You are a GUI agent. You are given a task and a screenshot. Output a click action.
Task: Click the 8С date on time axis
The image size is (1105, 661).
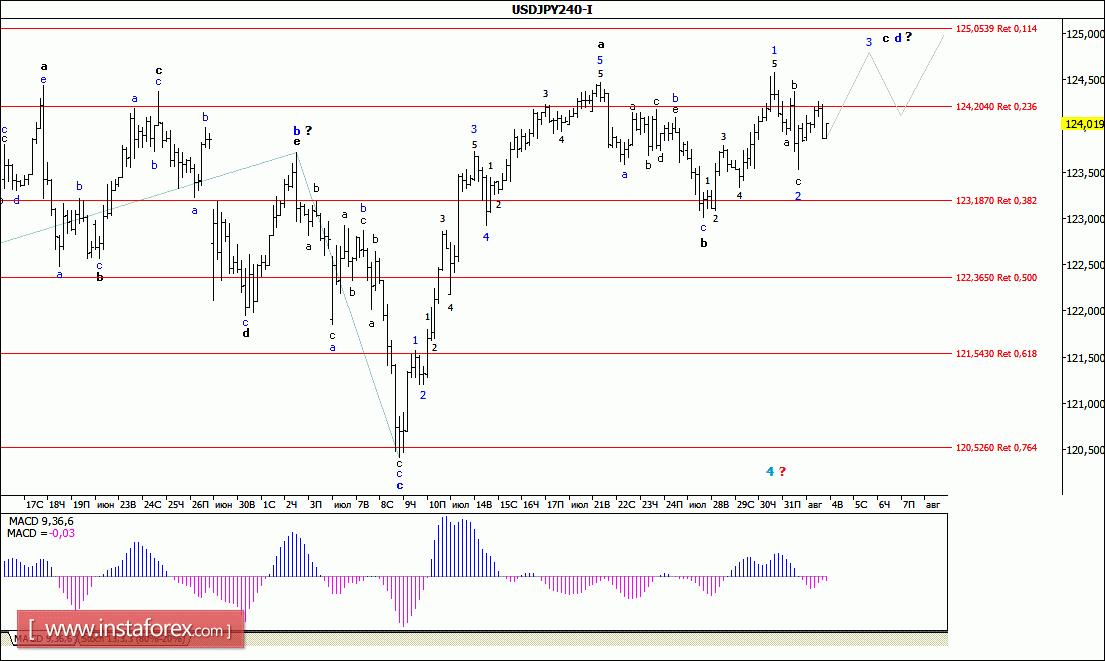(x=386, y=505)
